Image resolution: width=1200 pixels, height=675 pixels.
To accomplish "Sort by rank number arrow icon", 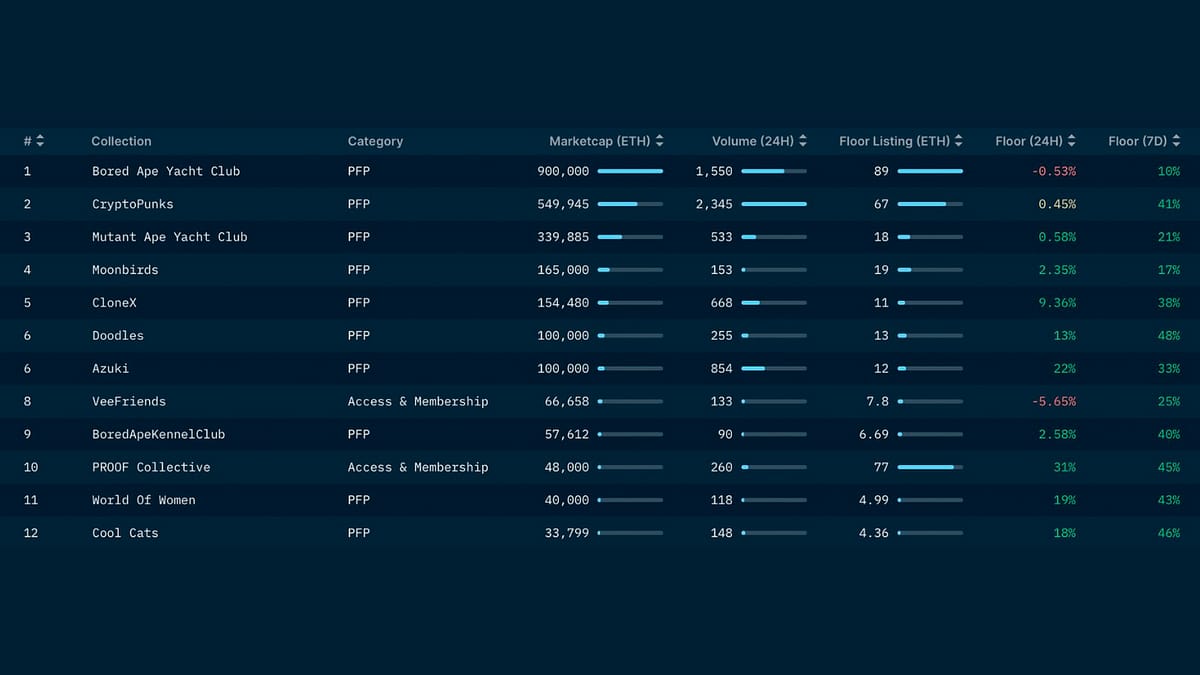I will tap(40, 141).
